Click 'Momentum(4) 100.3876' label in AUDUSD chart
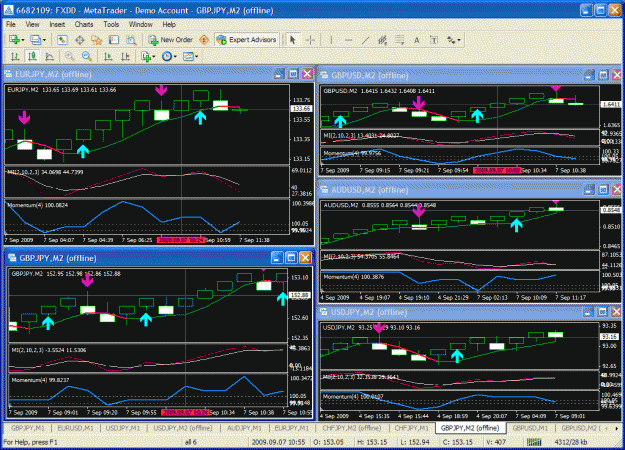The image size is (625, 450). (x=353, y=277)
